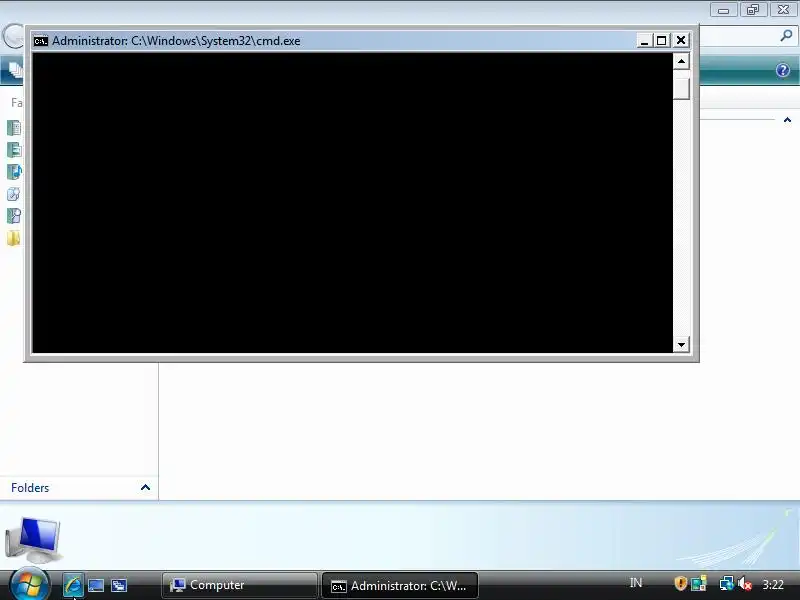
Task: Switch to Administrator cmd taskbar button
Action: [x=400, y=585]
